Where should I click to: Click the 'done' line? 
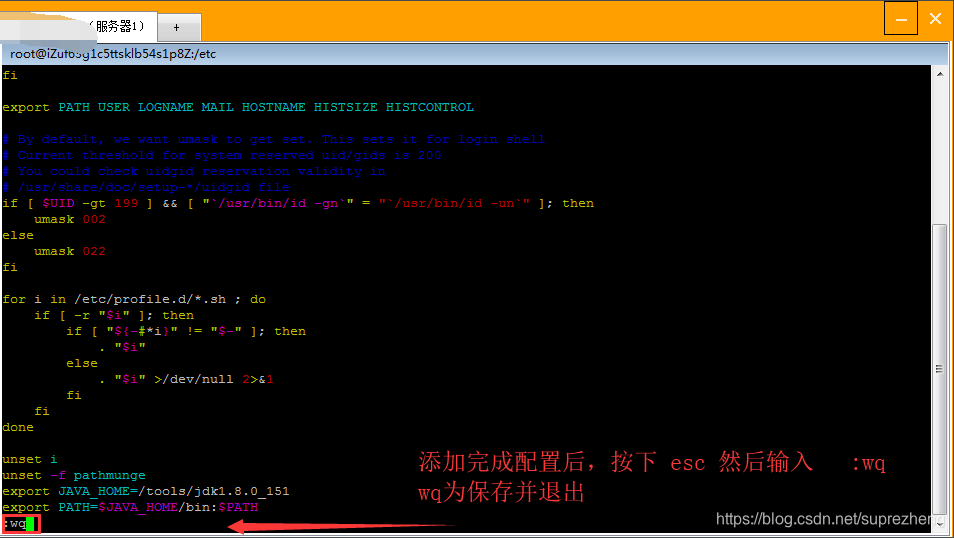[18, 427]
